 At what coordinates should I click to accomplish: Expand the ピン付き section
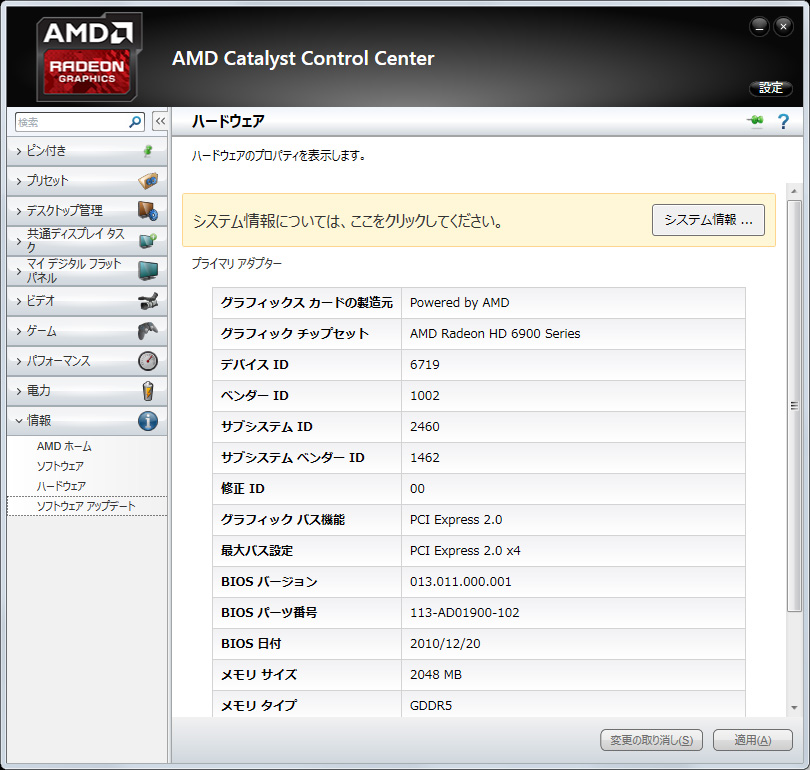point(87,151)
